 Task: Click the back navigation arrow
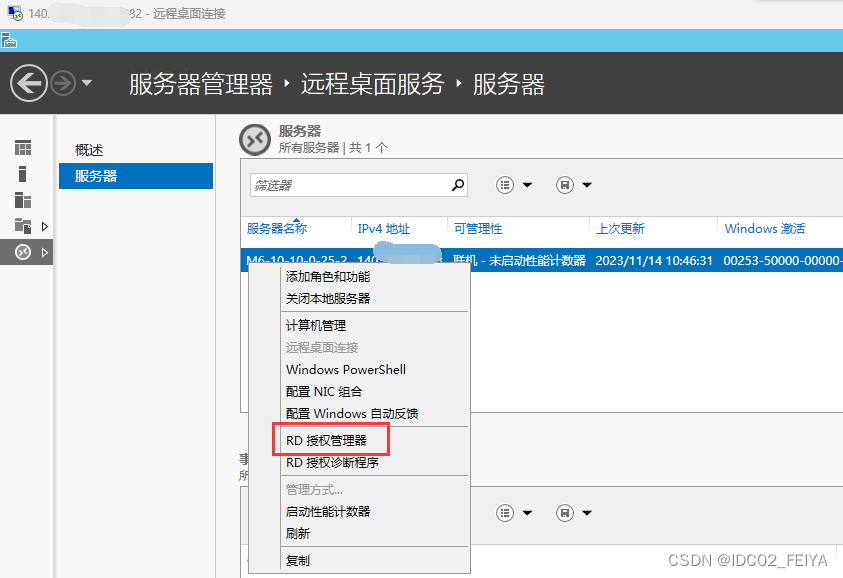coord(29,83)
